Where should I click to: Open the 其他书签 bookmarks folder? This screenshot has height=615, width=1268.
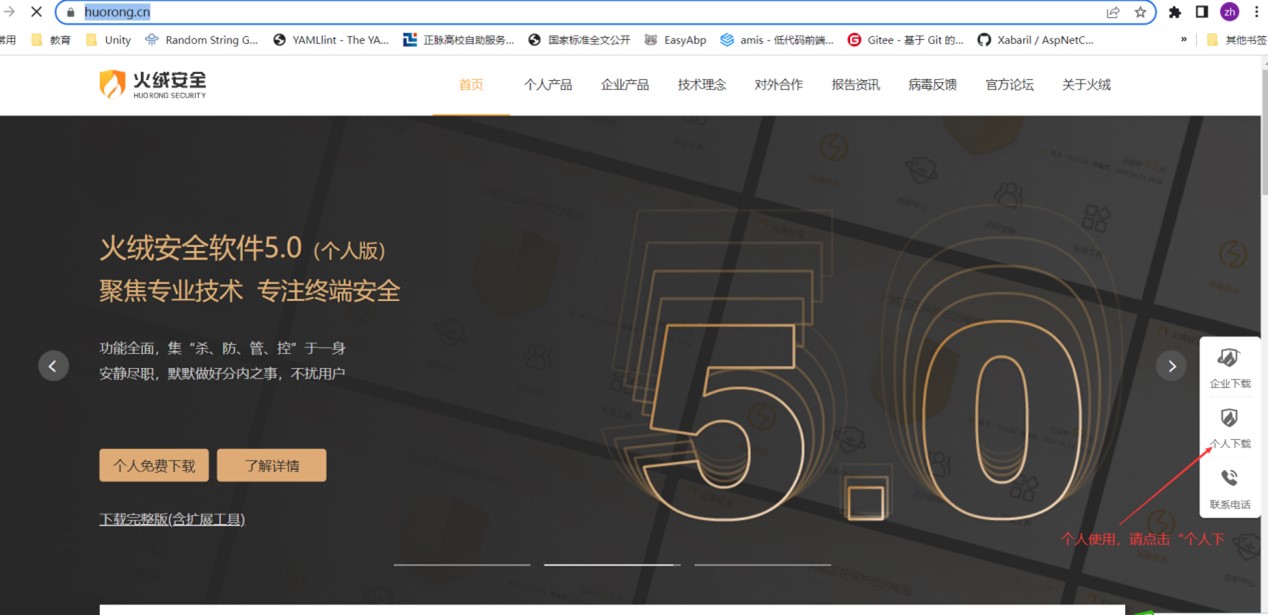1236,40
